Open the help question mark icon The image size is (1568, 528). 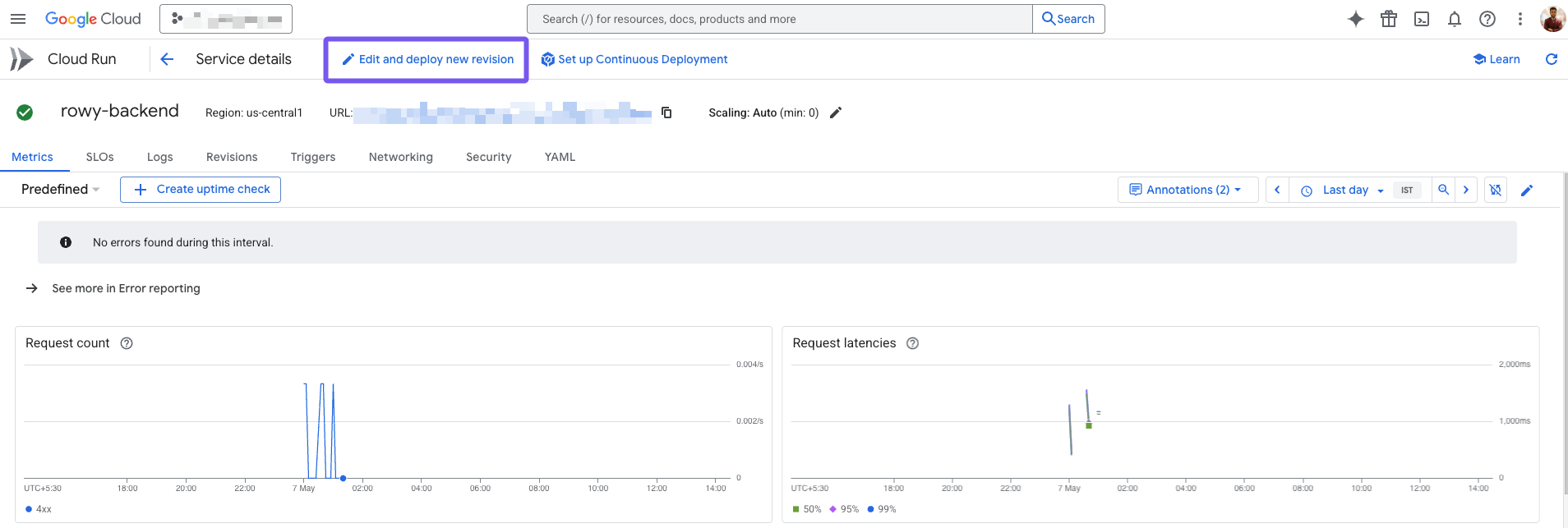pos(1487,19)
